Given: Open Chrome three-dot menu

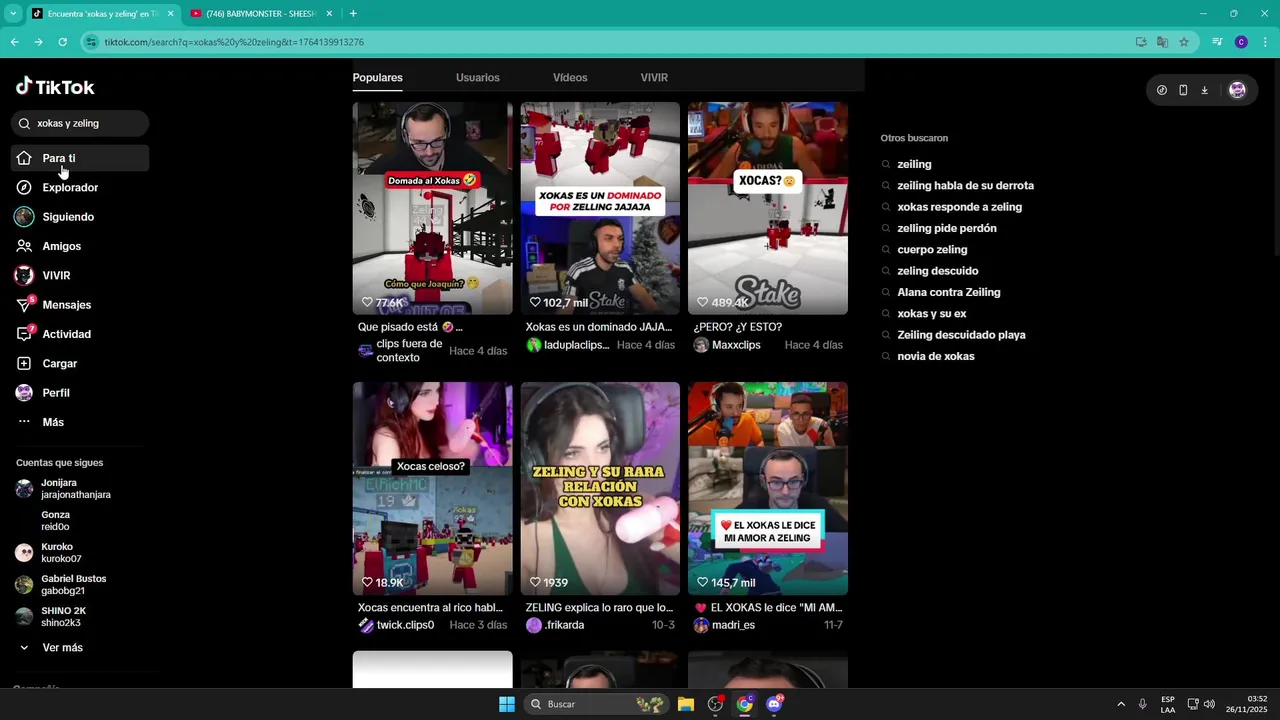Looking at the screenshot, I should 1265,42.
